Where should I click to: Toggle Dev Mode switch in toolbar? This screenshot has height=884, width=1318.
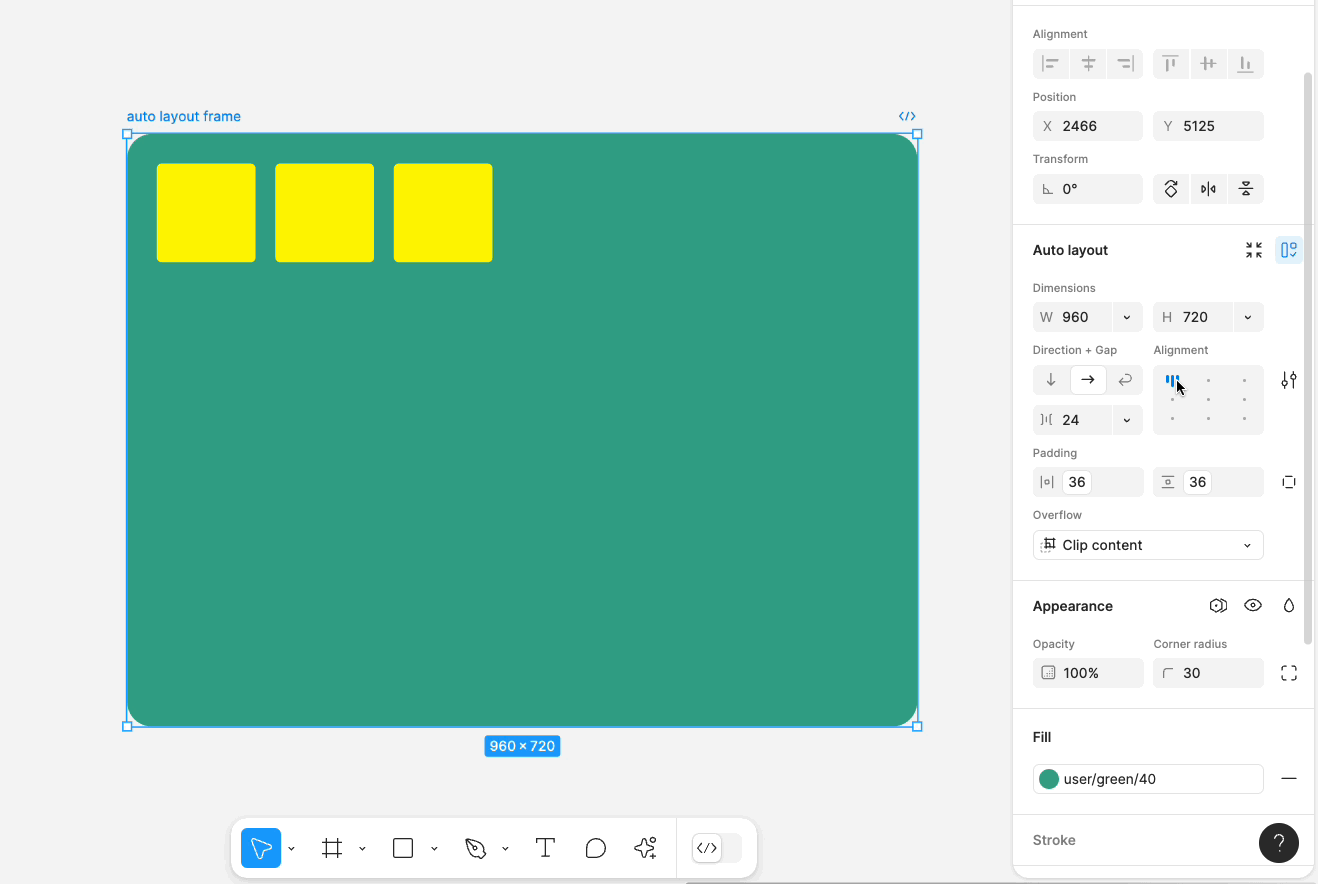[717, 848]
